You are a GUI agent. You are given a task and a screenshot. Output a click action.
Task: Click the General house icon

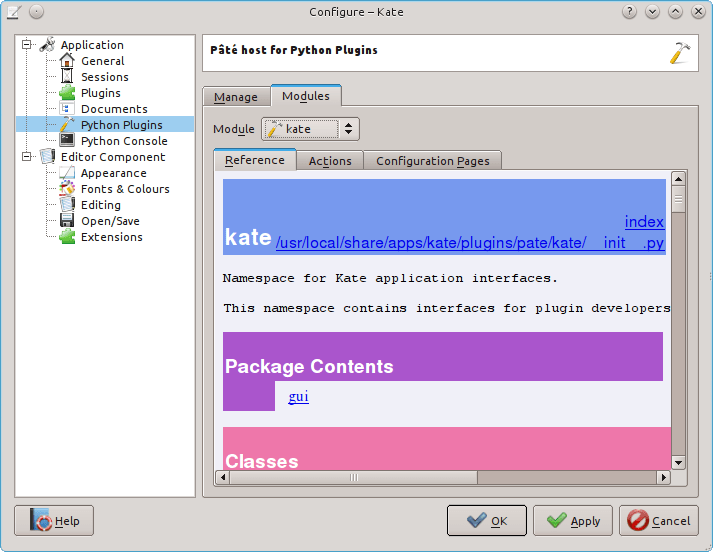click(67, 61)
